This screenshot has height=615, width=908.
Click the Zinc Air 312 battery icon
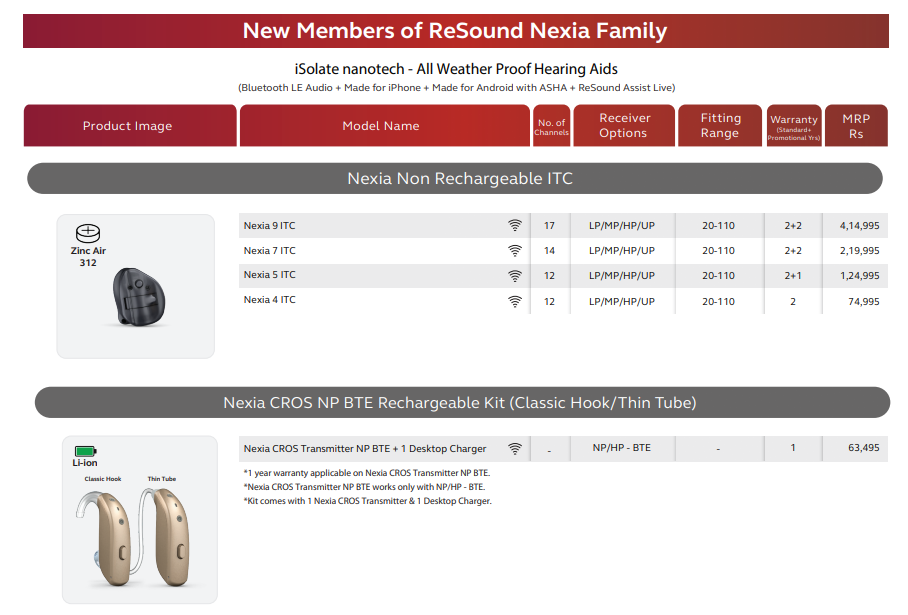[x=88, y=233]
